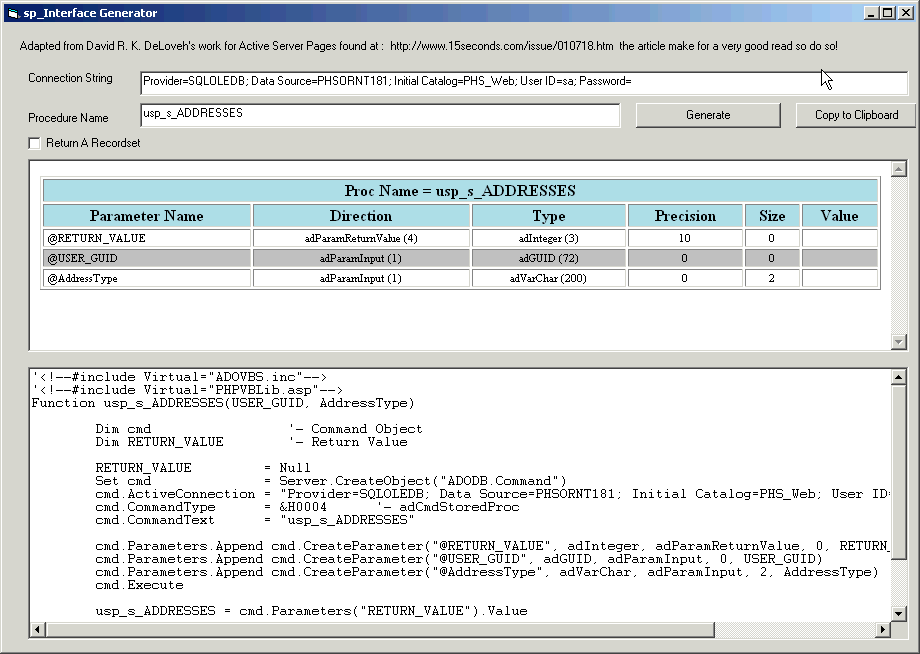
Task: Click the parameter table's scroll up arrow
Action: pyautogui.click(x=899, y=169)
